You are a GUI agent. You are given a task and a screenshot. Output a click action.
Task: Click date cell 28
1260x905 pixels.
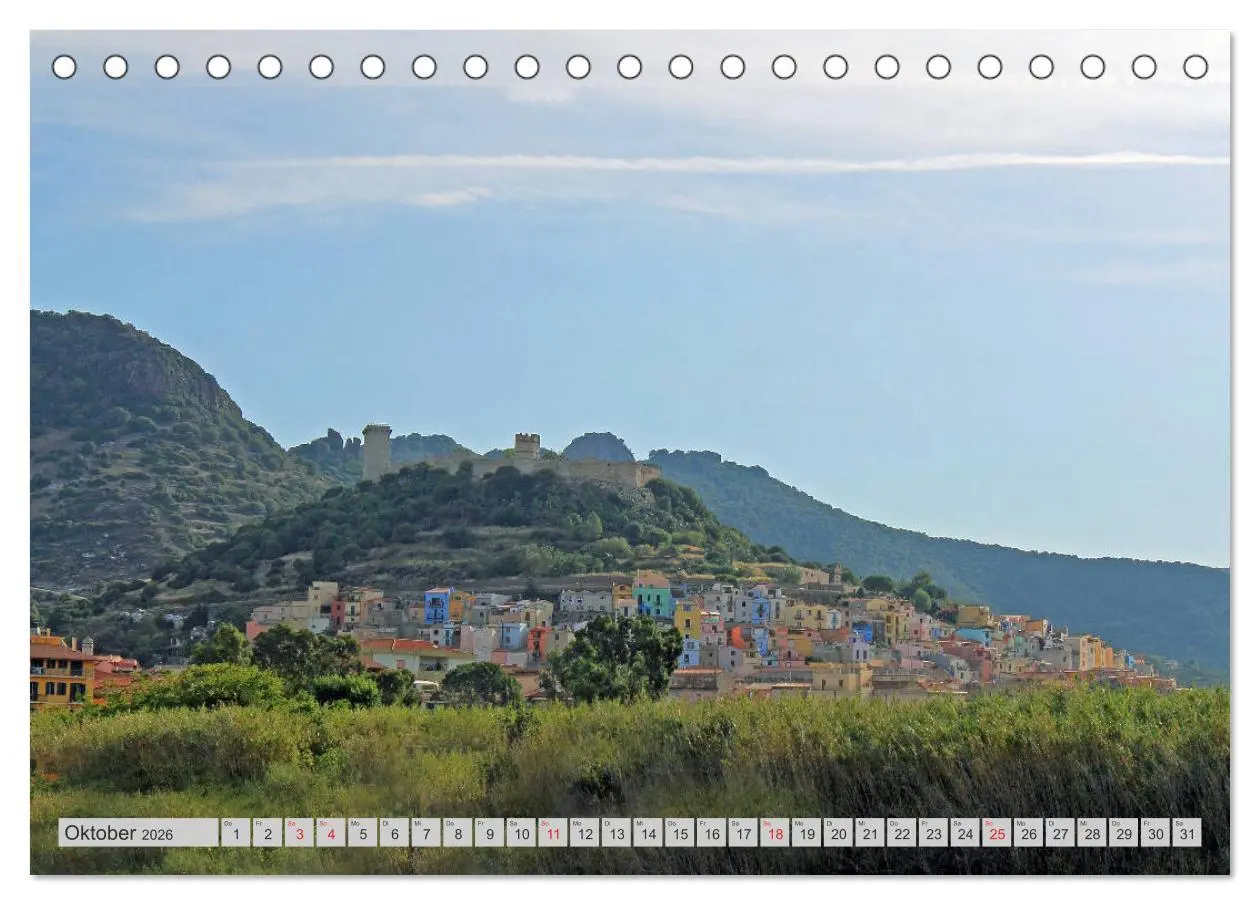[1092, 833]
